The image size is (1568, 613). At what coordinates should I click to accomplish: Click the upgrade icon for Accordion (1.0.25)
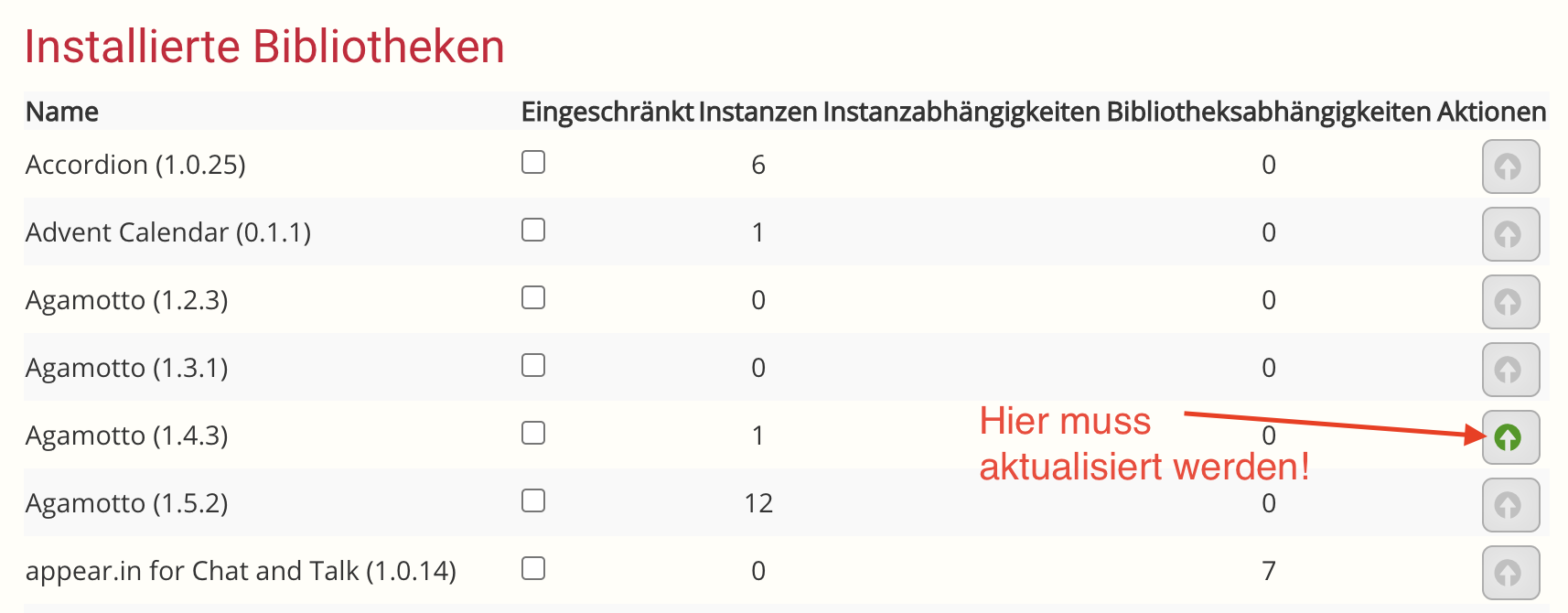click(x=1509, y=167)
